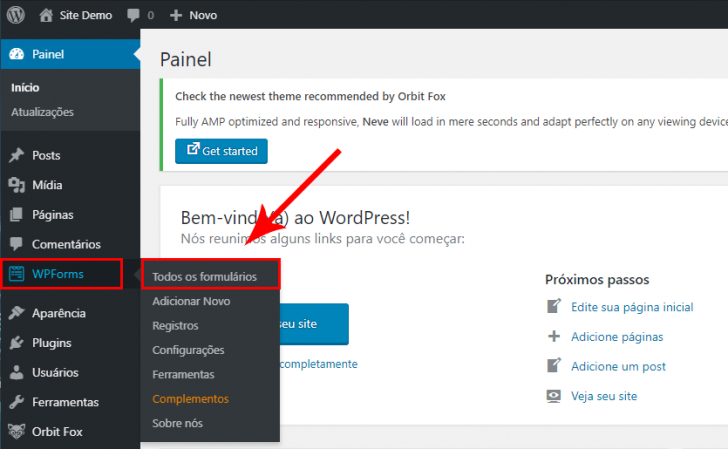The width and height of the screenshot is (728, 449).
Task: Click the plus icon beside Novo
Action: 176,15
